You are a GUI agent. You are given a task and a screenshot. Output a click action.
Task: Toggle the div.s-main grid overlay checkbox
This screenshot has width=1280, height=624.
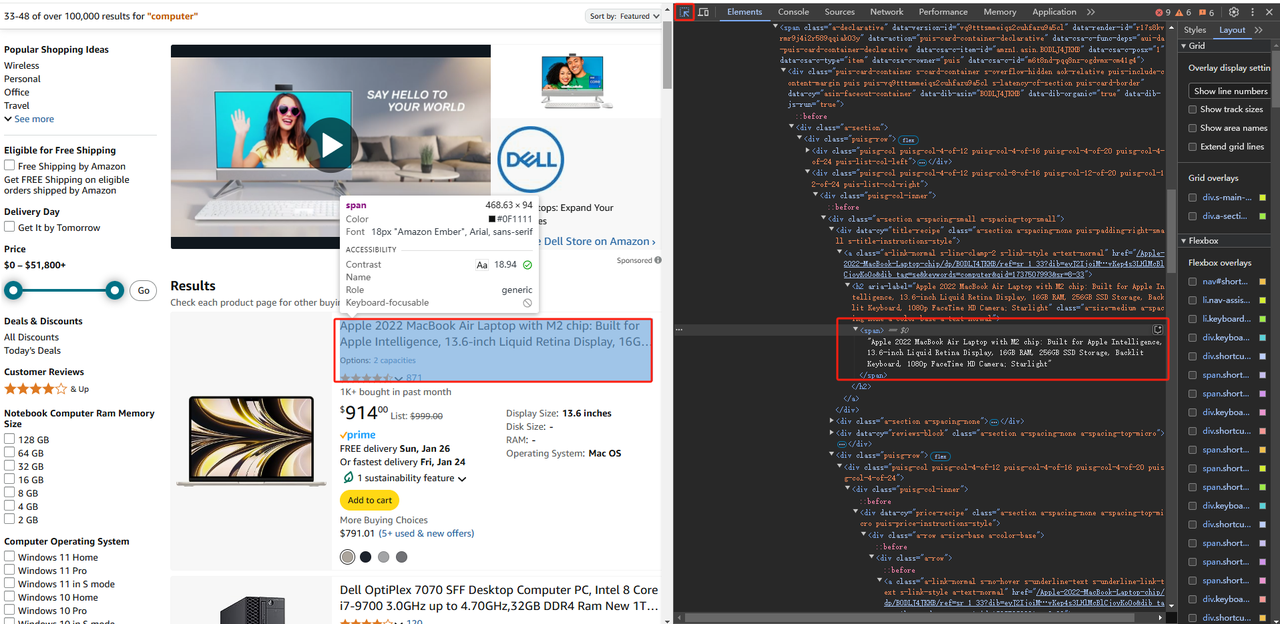point(1193,198)
